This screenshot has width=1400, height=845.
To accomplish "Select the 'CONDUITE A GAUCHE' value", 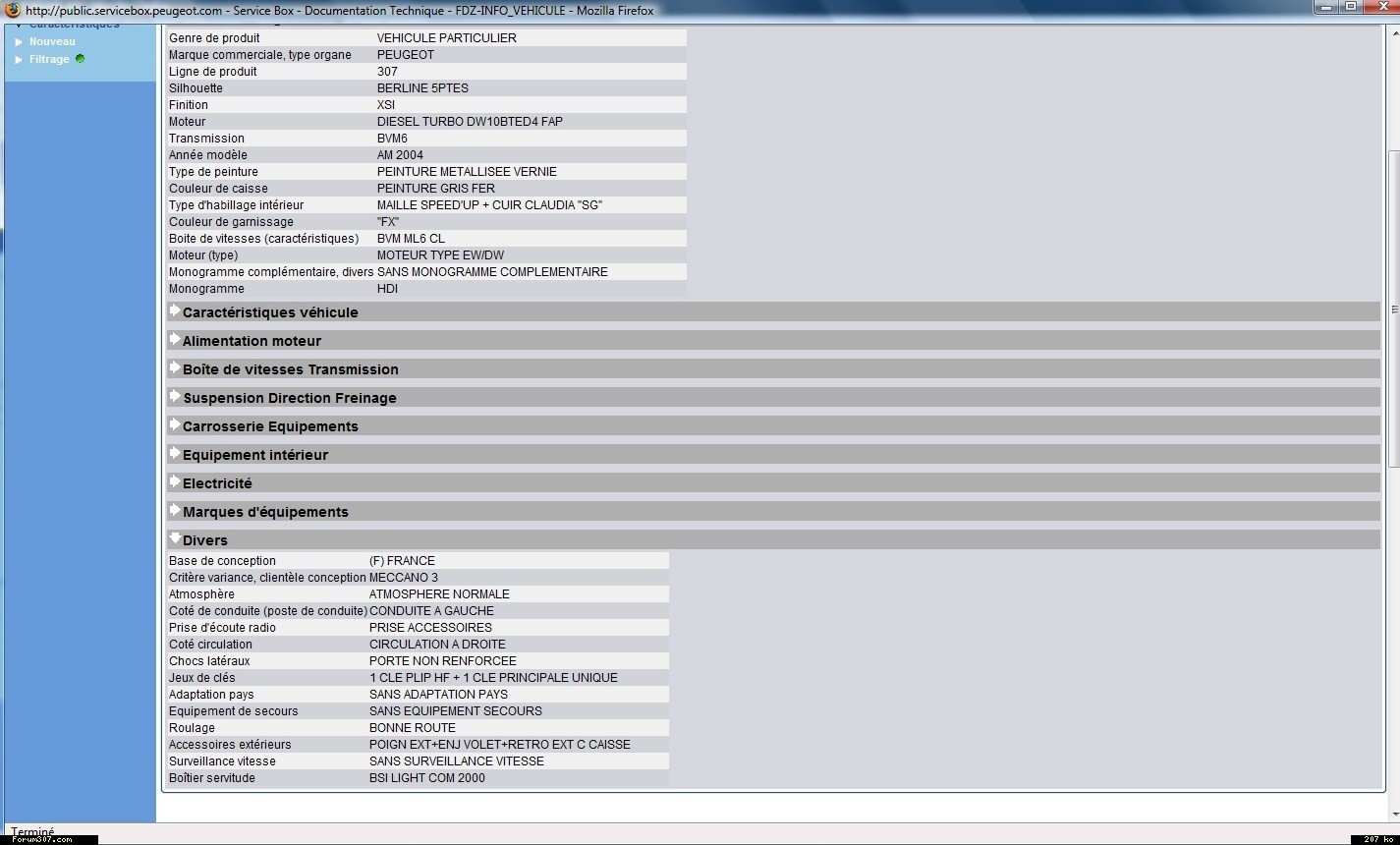I will (431, 611).
